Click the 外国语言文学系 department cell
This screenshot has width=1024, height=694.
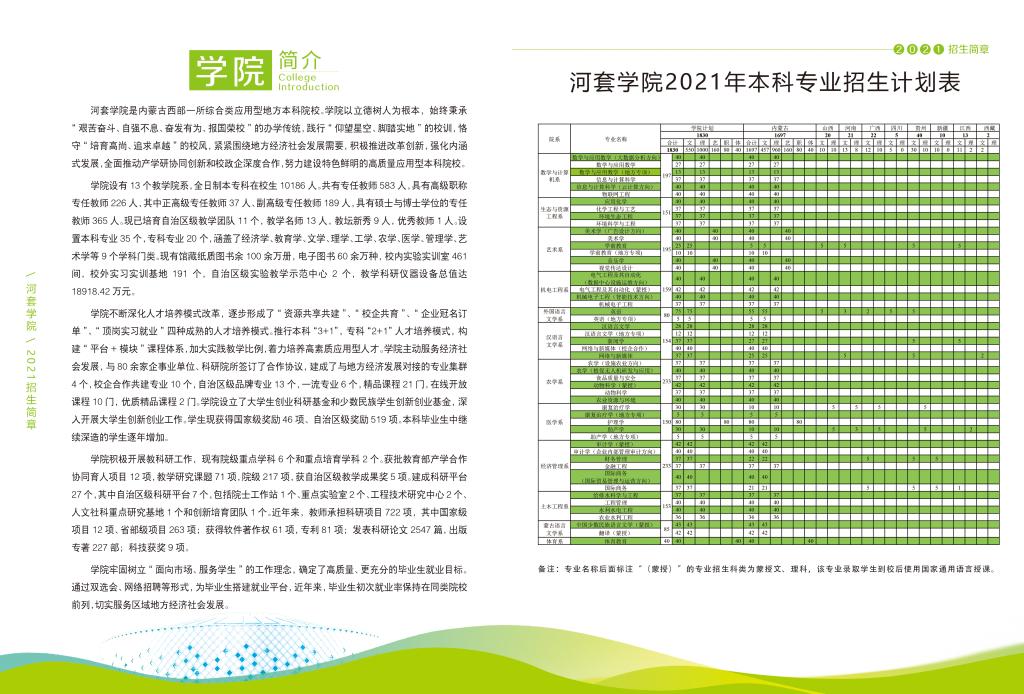(554, 315)
